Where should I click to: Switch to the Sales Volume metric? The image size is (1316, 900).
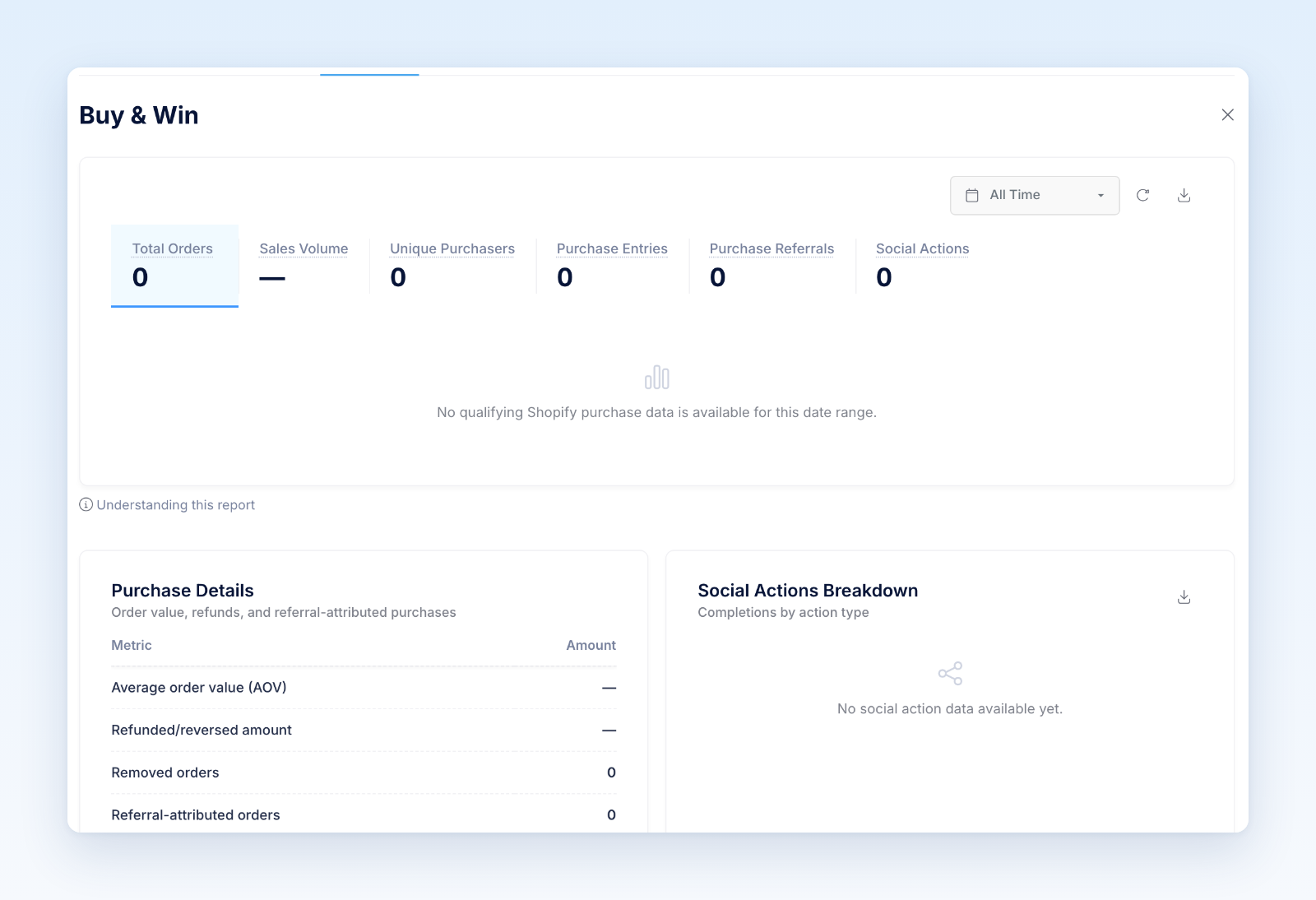pyautogui.click(x=304, y=266)
